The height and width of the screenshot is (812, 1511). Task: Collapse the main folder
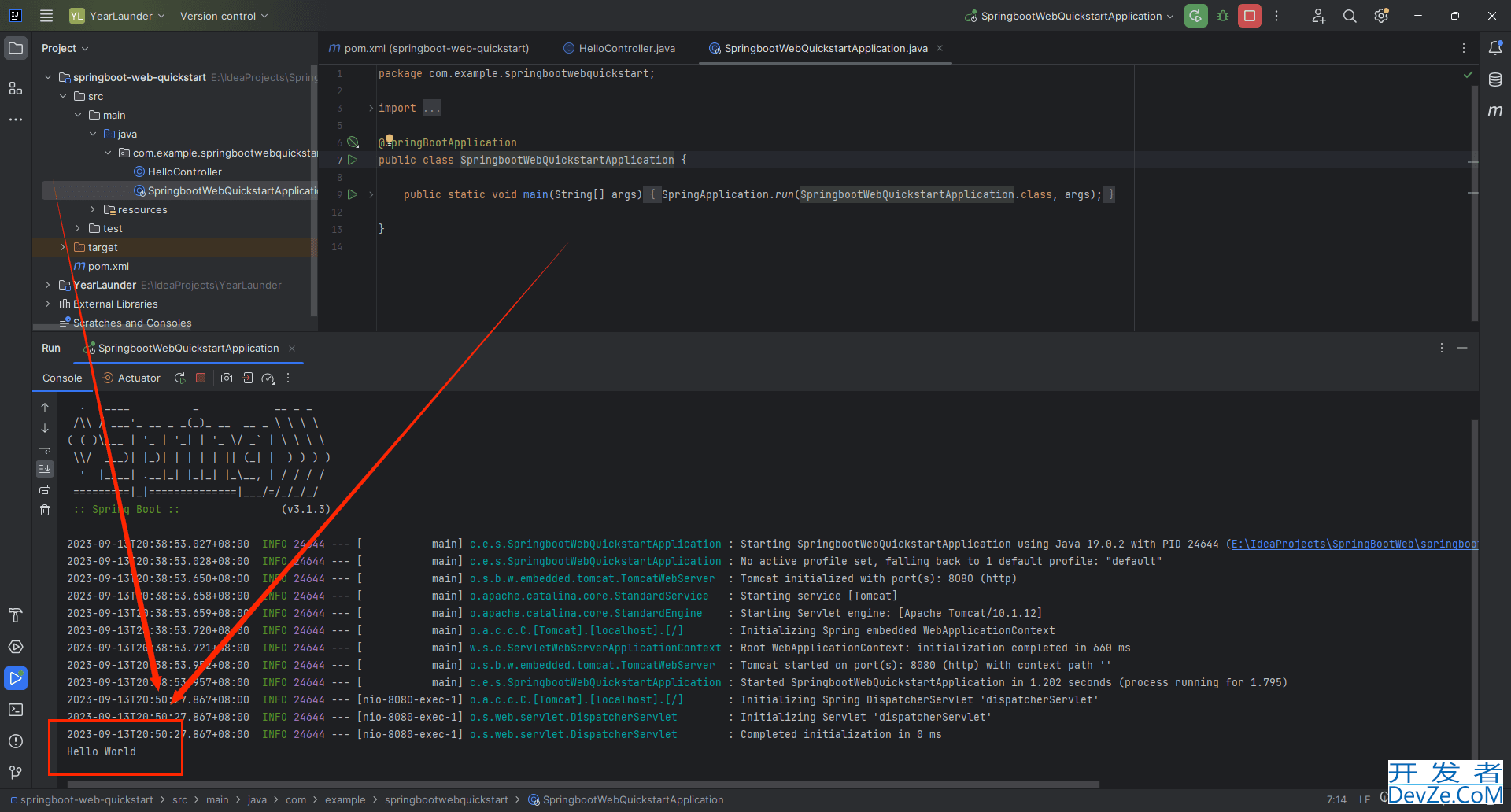tap(78, 115)
